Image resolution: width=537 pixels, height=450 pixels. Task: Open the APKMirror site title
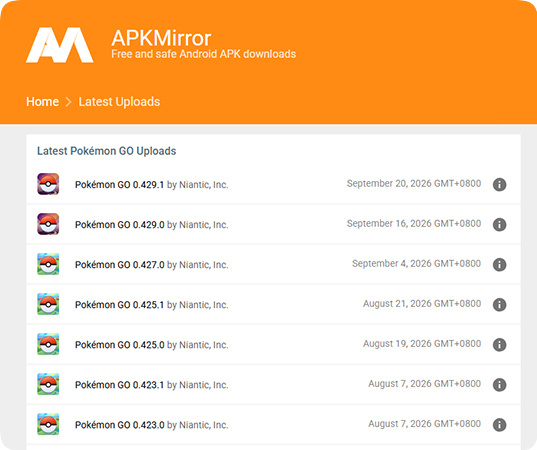161,38
